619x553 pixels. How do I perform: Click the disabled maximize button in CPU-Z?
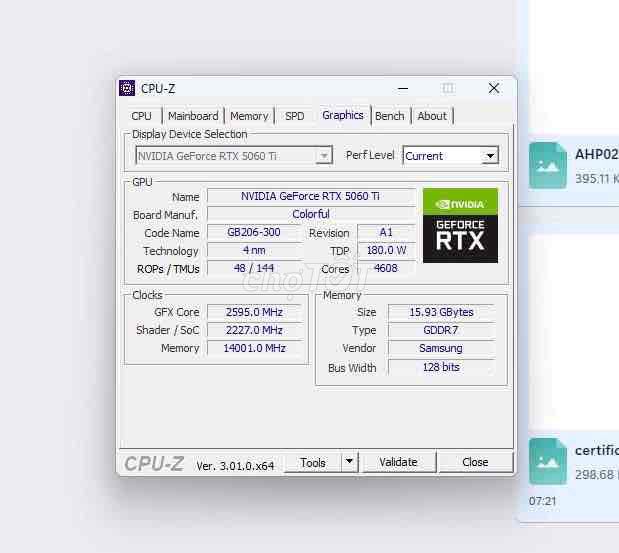click(x=448, y=88)
